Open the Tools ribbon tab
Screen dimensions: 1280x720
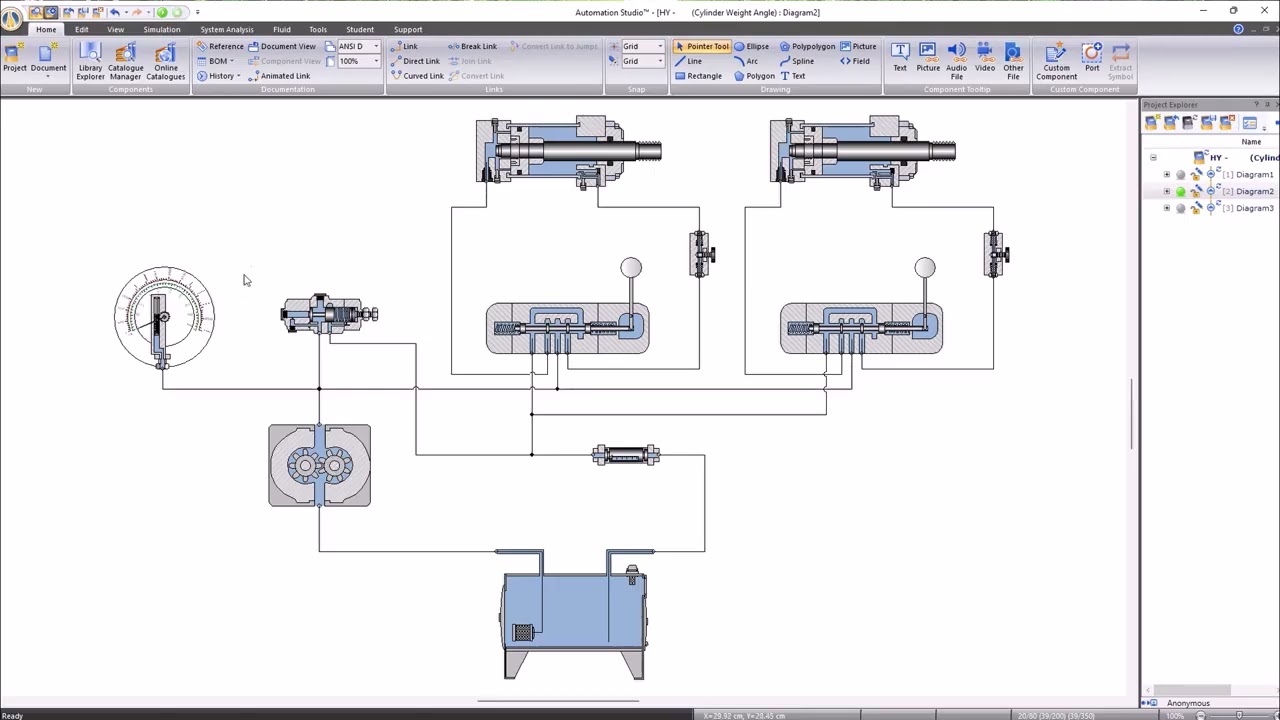[318, 29]
